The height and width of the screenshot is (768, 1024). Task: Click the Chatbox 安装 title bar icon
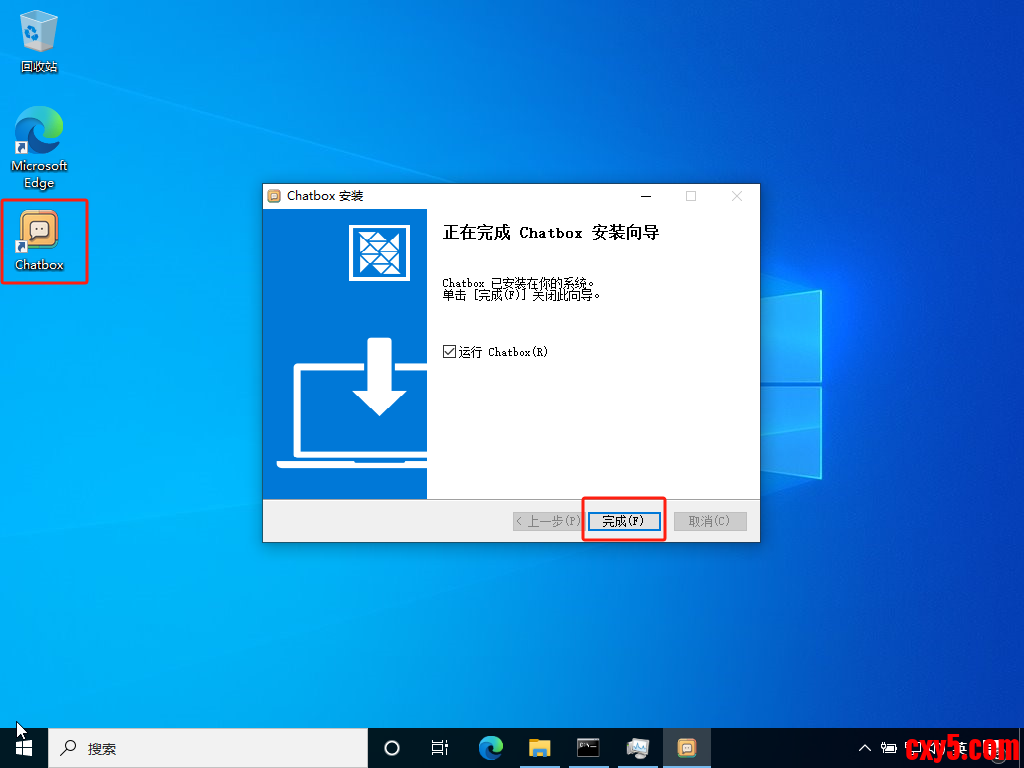(x=275, y=196)
